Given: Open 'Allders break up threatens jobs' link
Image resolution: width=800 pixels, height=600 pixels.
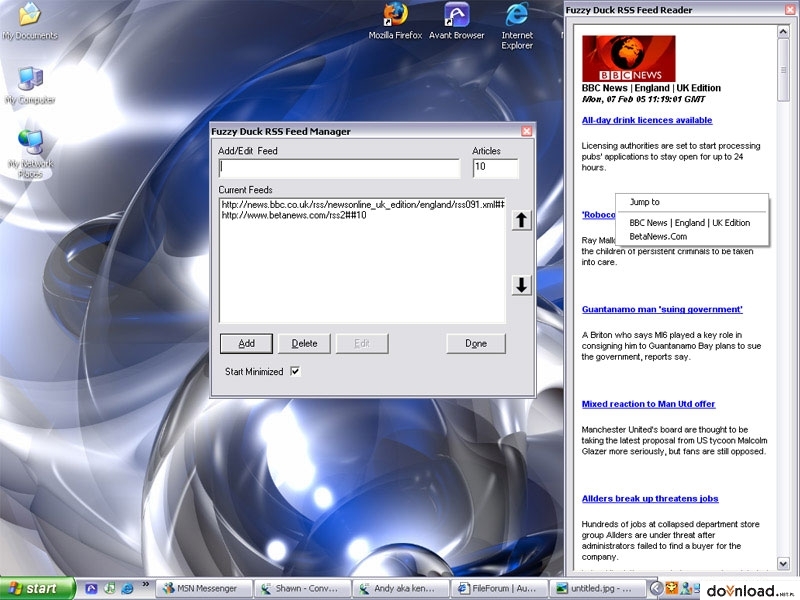Looking at the screenshot, I should [x=650, y=498].
